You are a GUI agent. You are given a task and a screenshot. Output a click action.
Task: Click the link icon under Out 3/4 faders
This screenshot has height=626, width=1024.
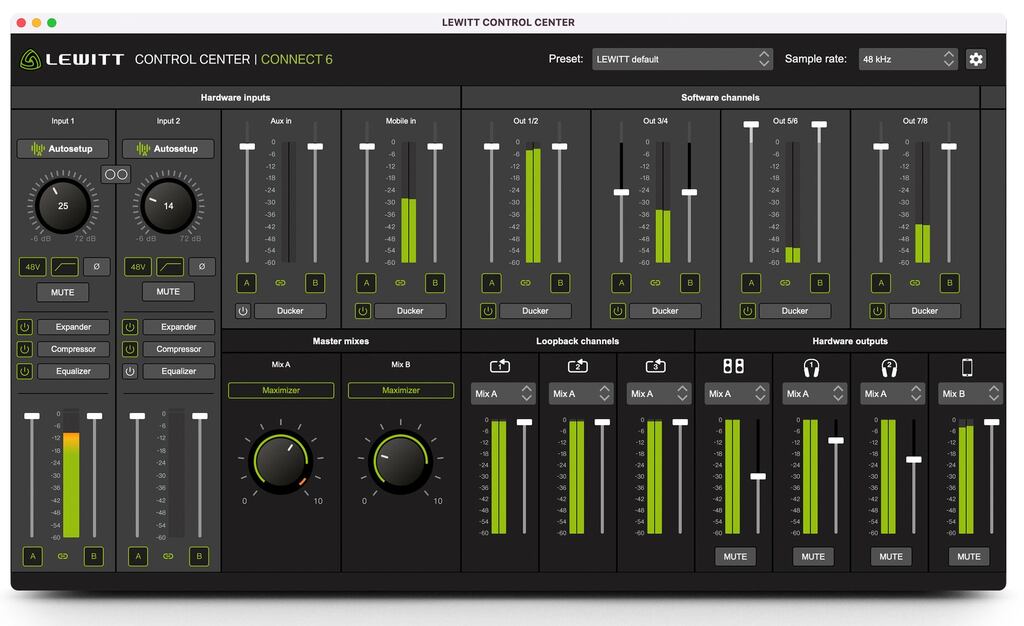pos(655,283)
